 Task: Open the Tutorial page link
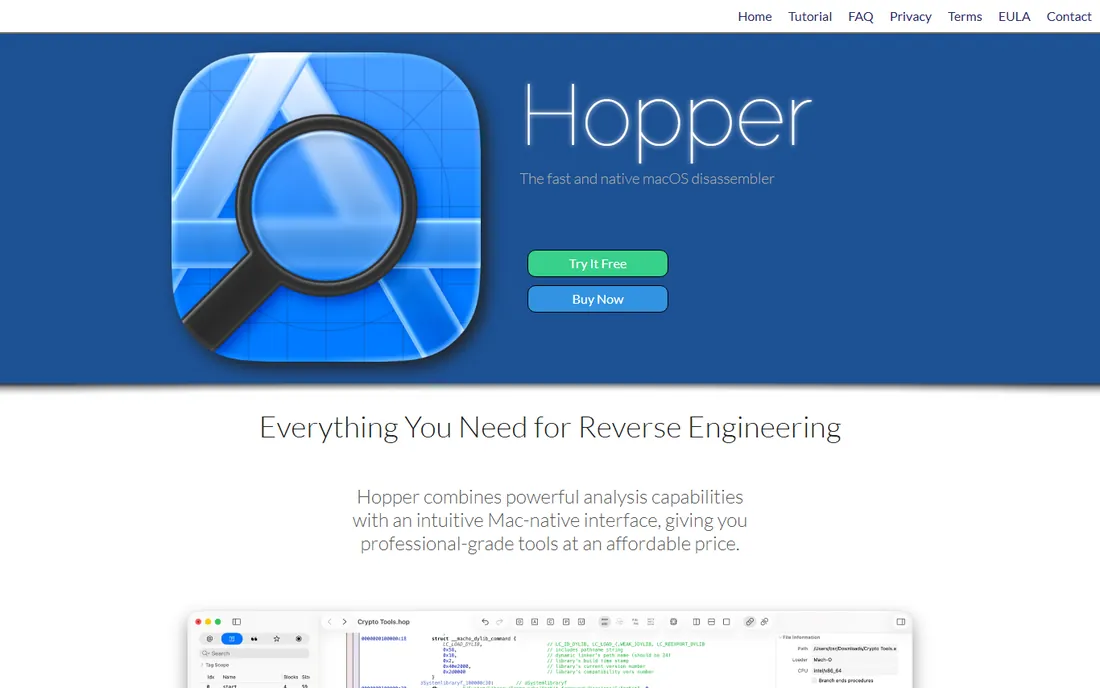(810, 16)
